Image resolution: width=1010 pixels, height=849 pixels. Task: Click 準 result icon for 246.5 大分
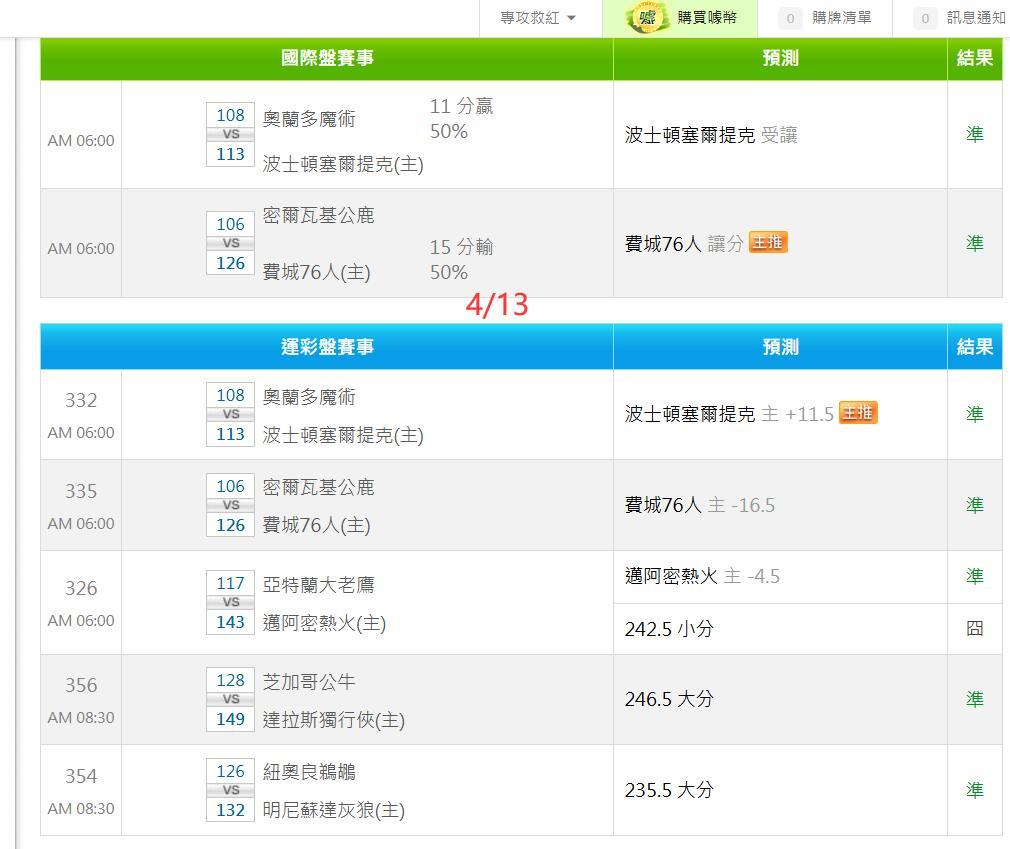click(x=974, y=699)
